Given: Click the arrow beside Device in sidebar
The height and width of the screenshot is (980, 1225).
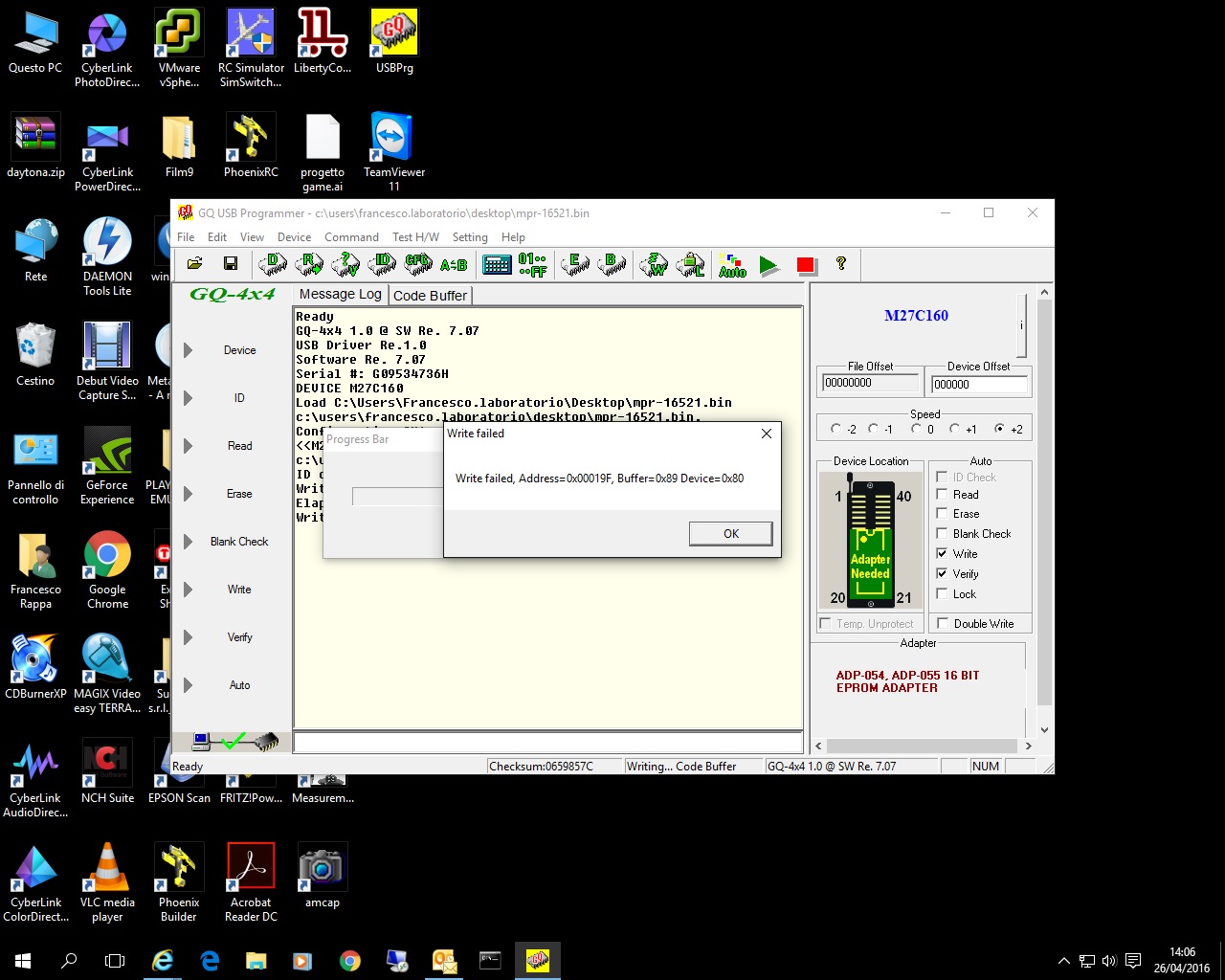Looking at the screenshot, I should (x=189, y=350).
